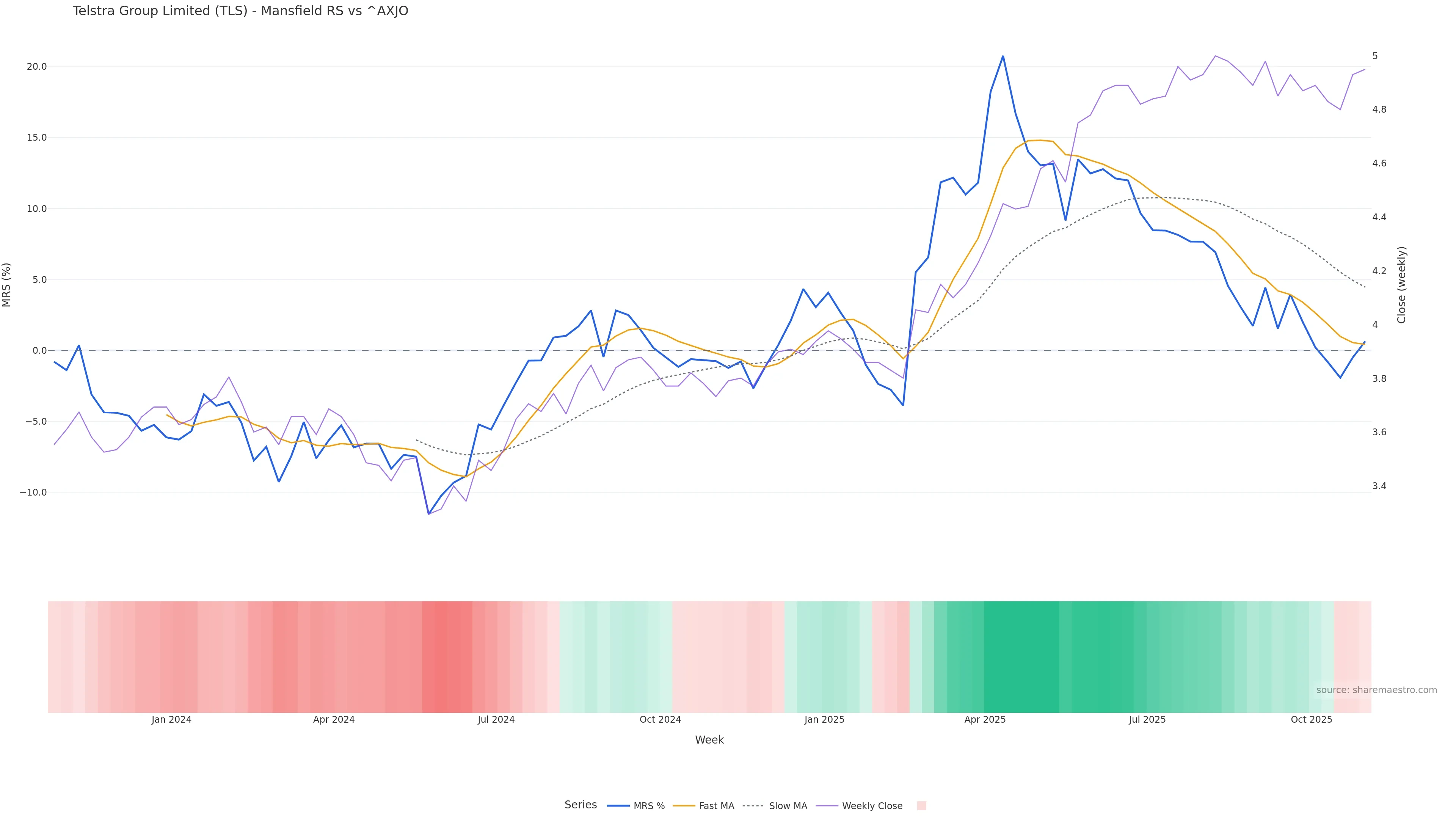Click the pink swatch in the legend
The width and height of the screenshot is (1456, 819).
pyautogui.click(x=921, y=806)
